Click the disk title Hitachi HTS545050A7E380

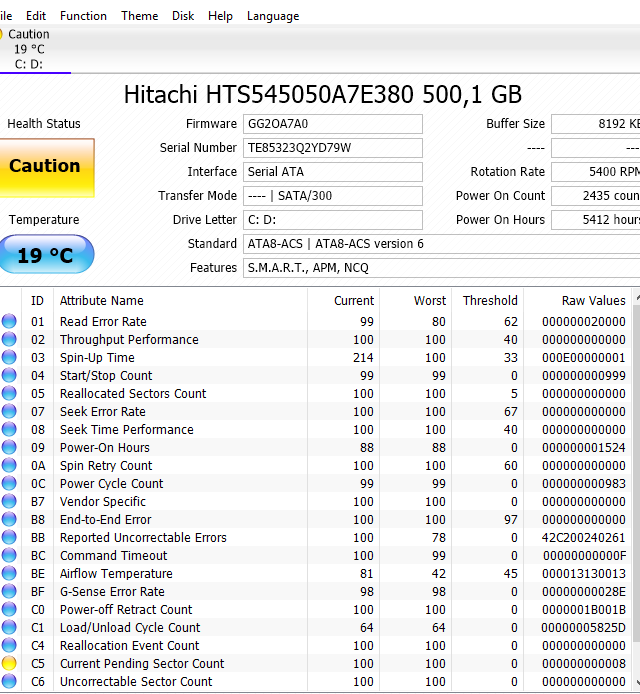point(323,94)
